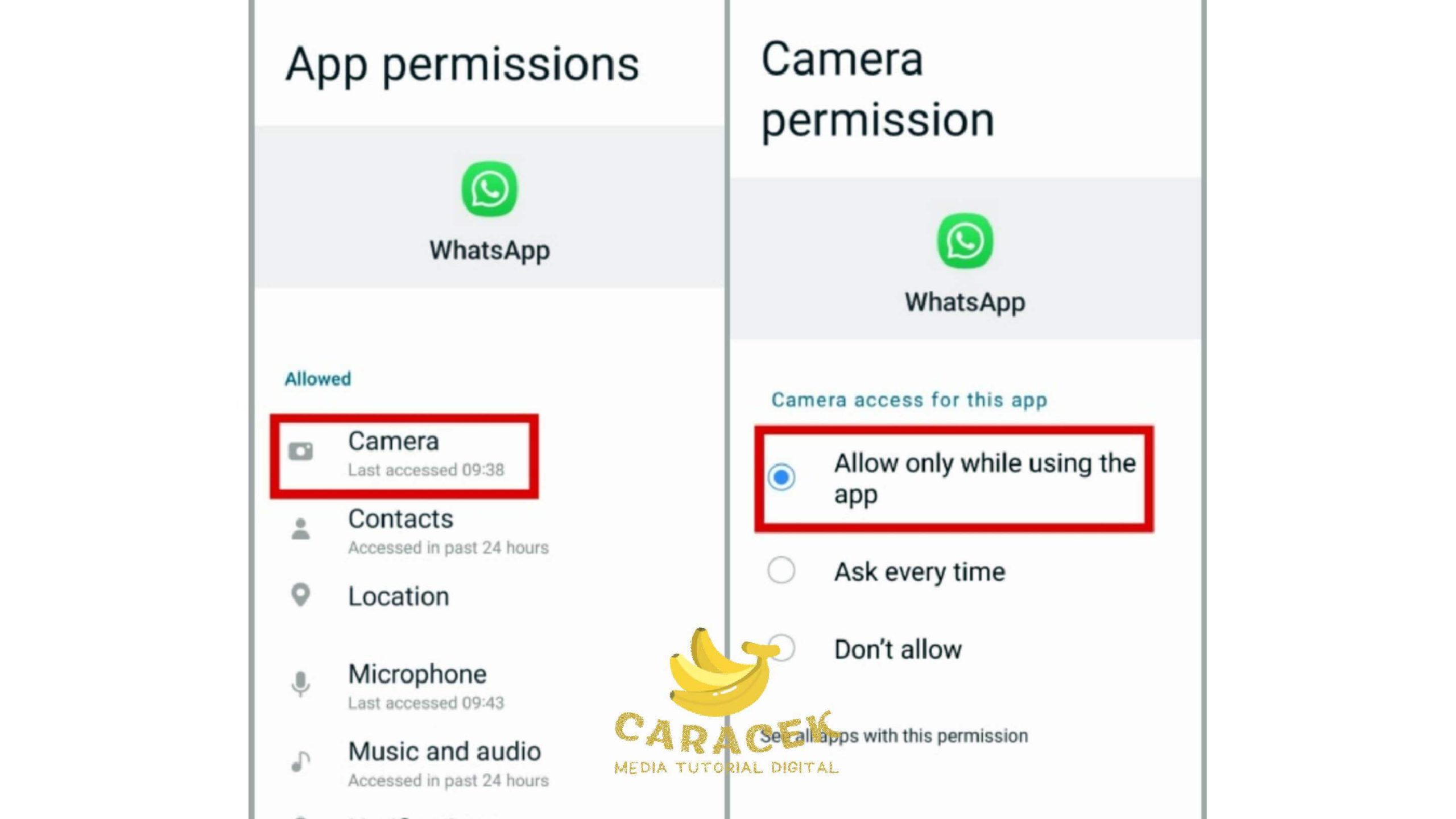The image size is (1456, 819).
Task: Click on Camera last accessed timestamp
Action: pyautogui.click(x=425, y=469)
